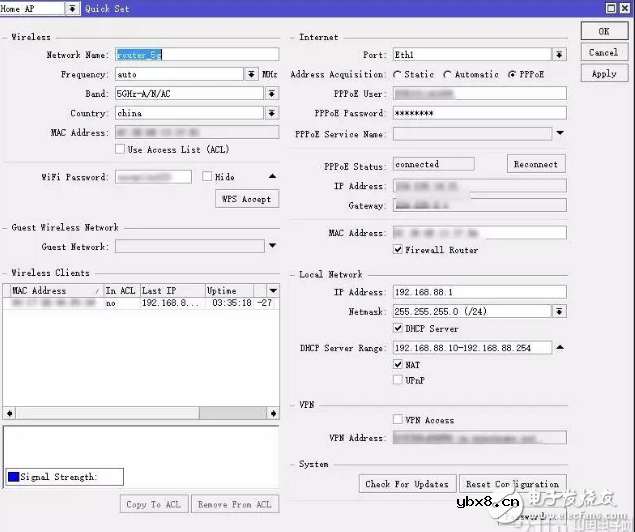
Task: Enable the UPnP checkbox
Action: 398,380
